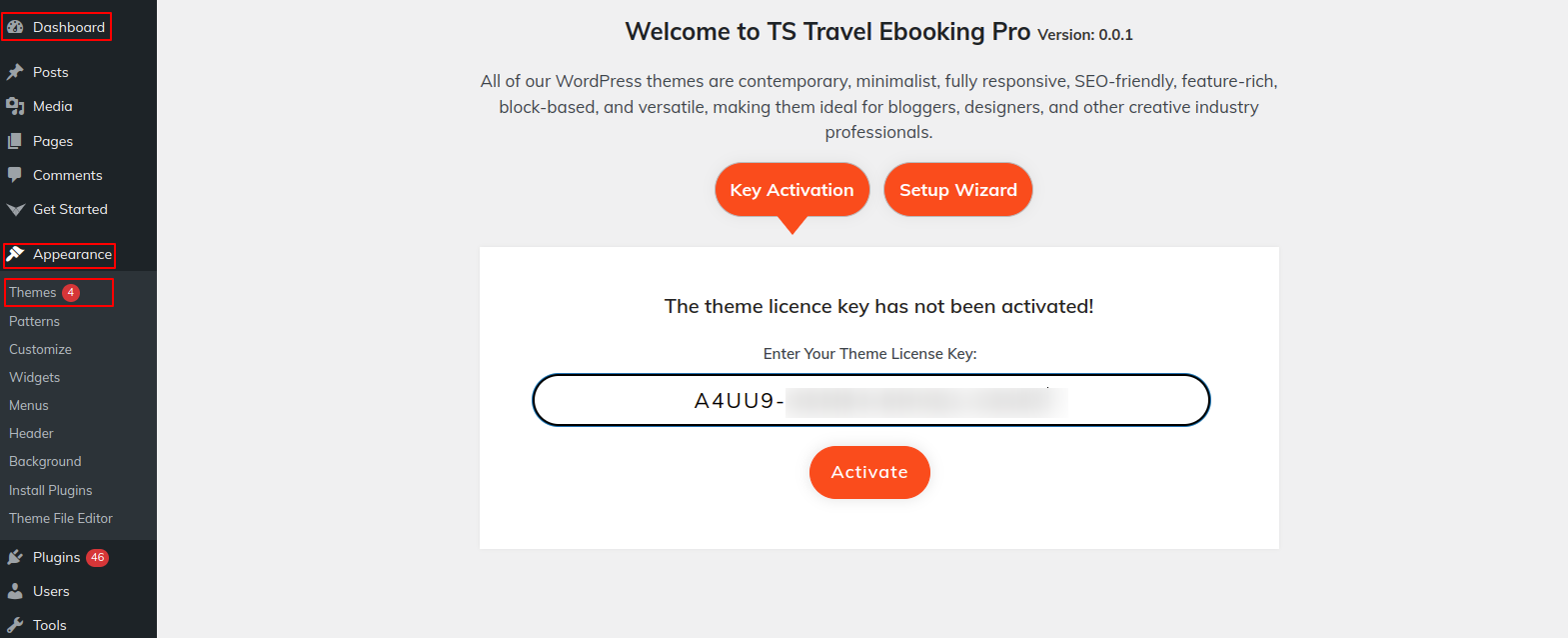The height and width of the screenshot is (638, 1568).
Task: Click the Tools wrench icon
Action: 15,625
